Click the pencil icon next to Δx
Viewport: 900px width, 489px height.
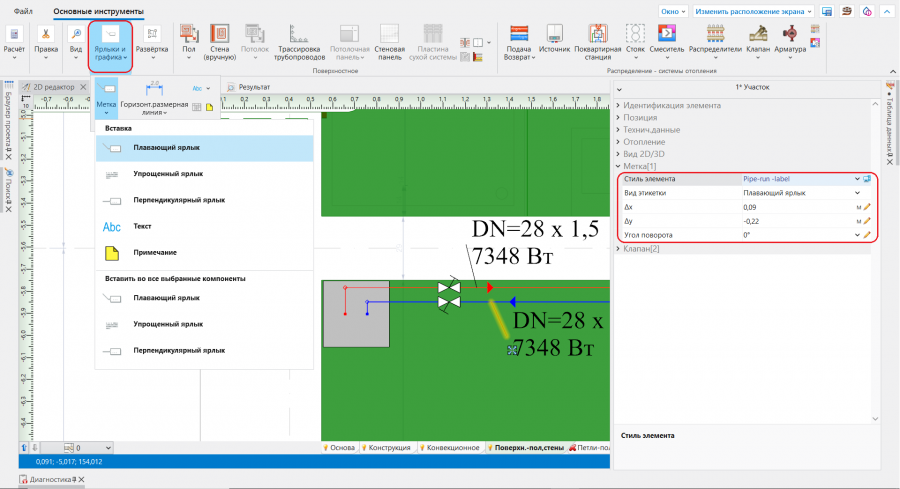pos(867,206)
